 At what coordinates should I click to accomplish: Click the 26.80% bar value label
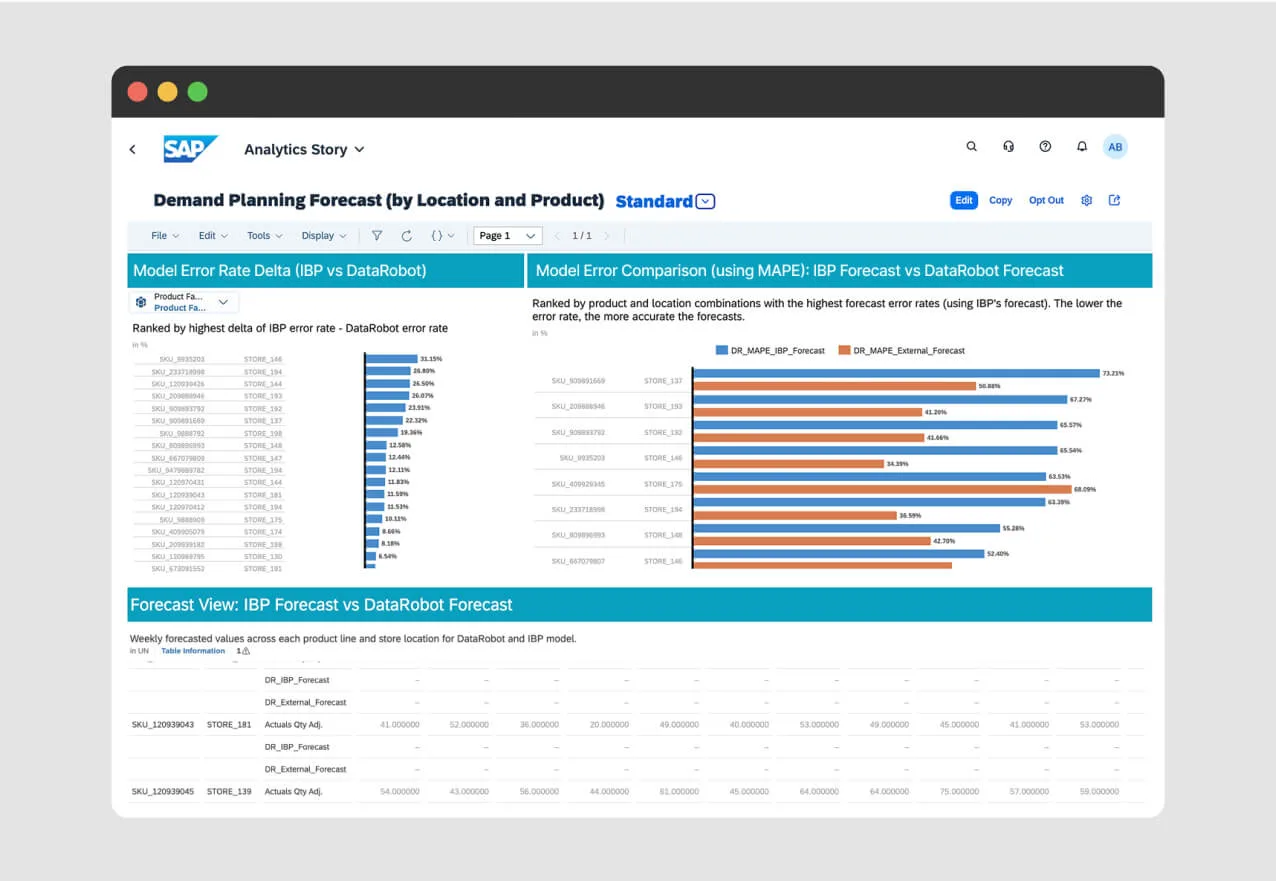(422, 371)
